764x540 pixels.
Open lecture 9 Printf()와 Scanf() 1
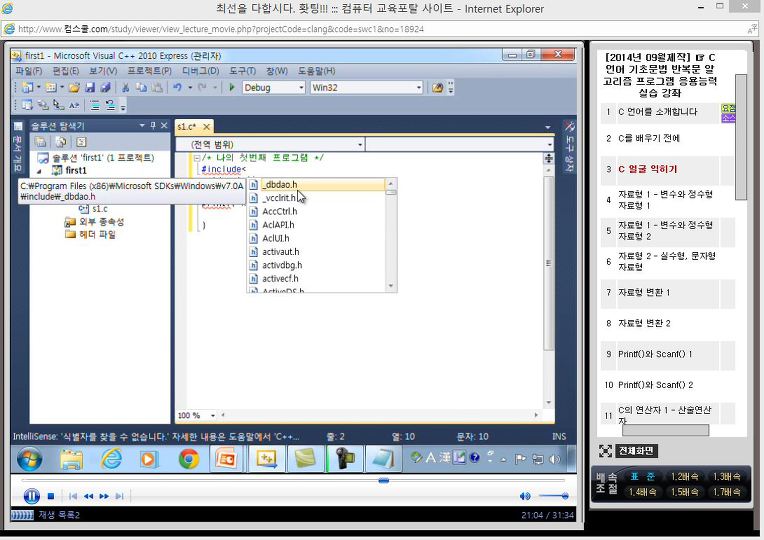point(655,354)
